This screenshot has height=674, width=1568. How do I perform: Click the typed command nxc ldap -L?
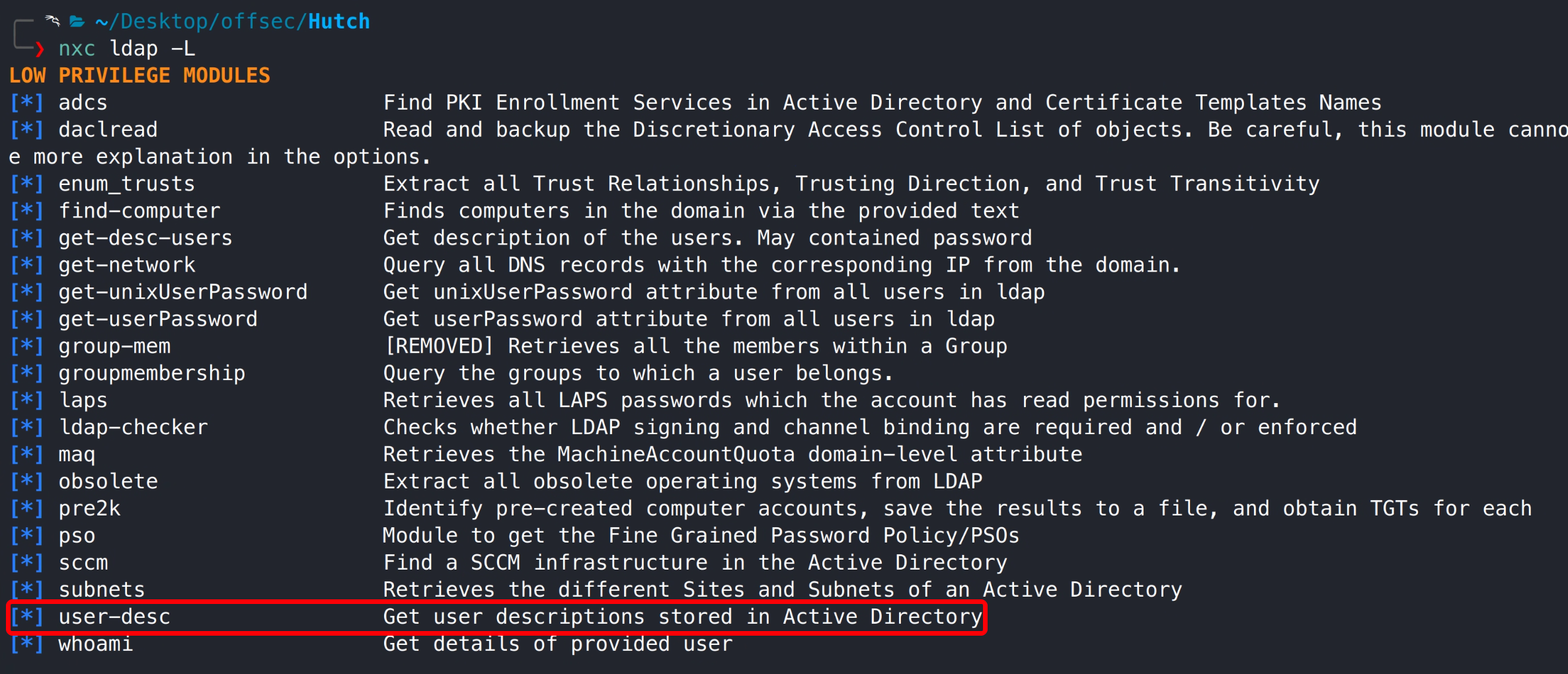pos(126,49)
